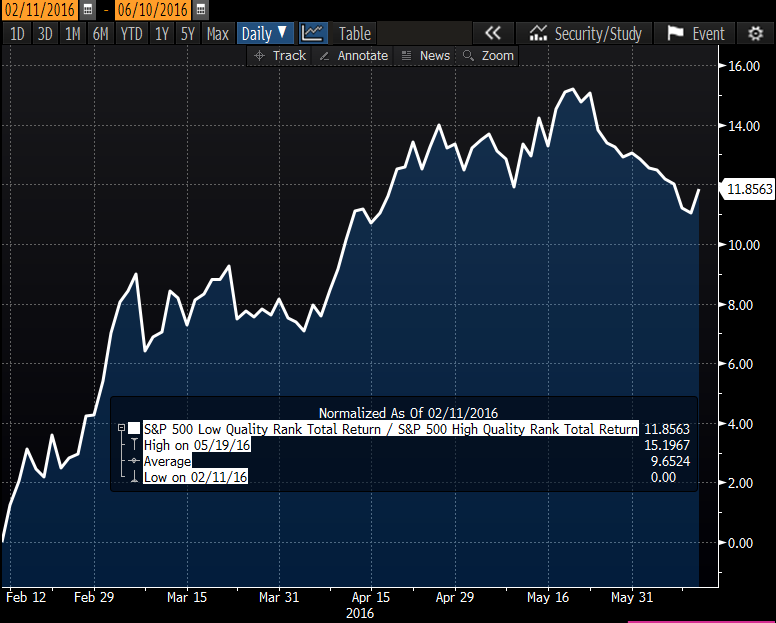Viewport: 776px width, 623px height.
Task: Switch to Table view
Action: pos(354,33)
